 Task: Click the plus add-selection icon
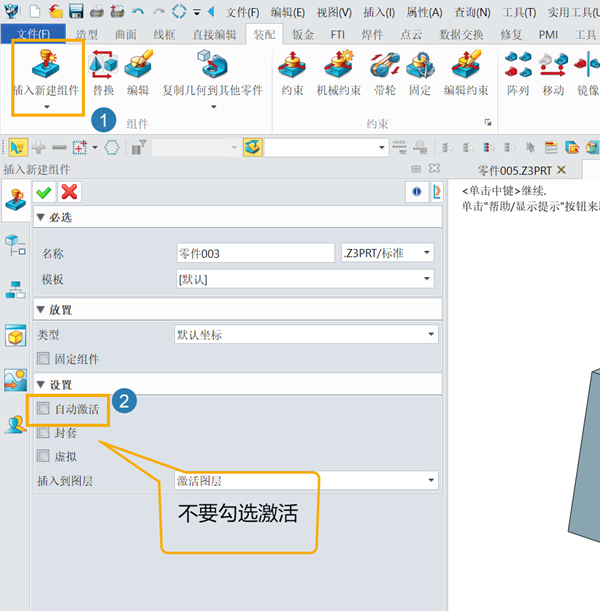(39, 147)
